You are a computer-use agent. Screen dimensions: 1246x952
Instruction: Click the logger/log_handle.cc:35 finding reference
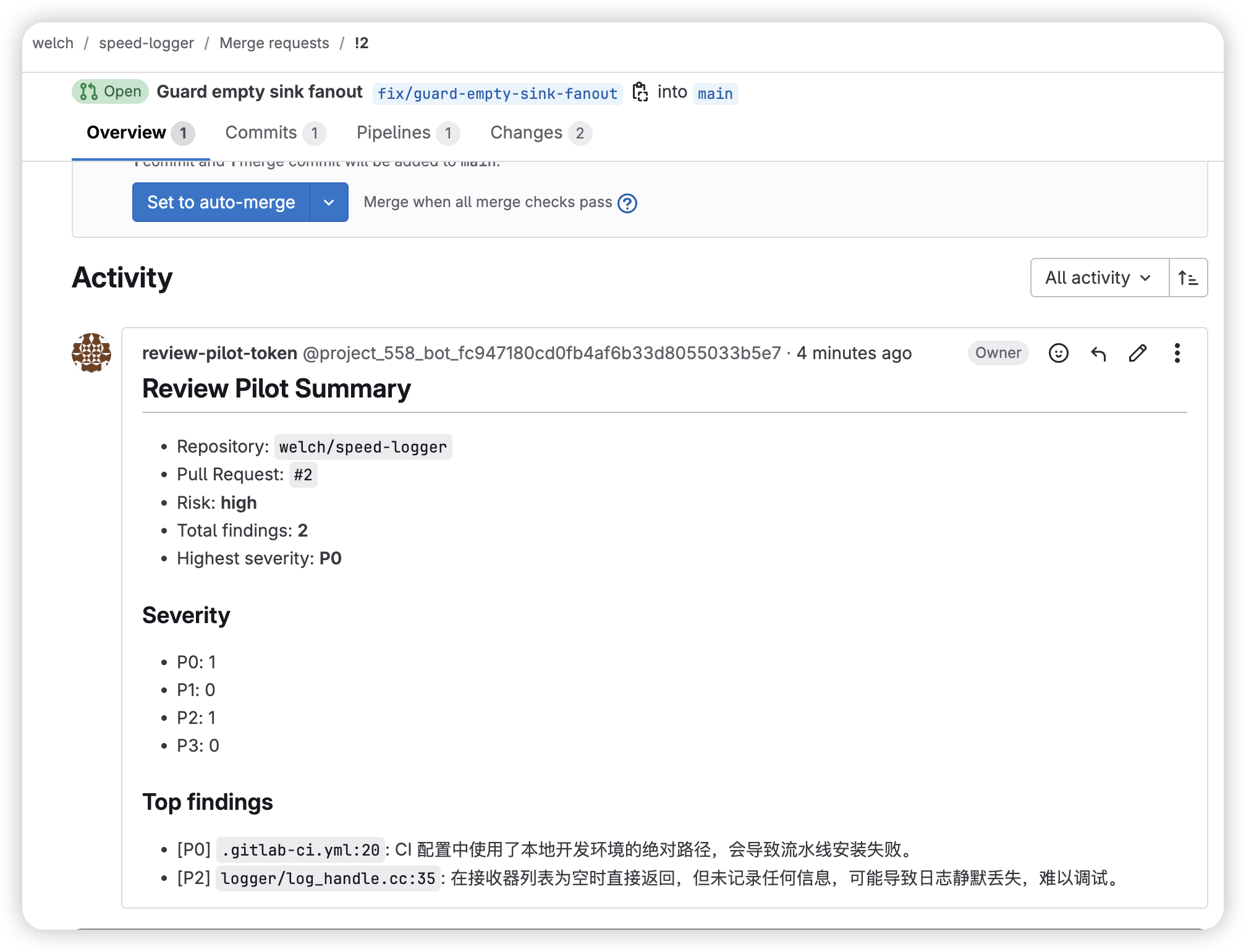(328, 878)
